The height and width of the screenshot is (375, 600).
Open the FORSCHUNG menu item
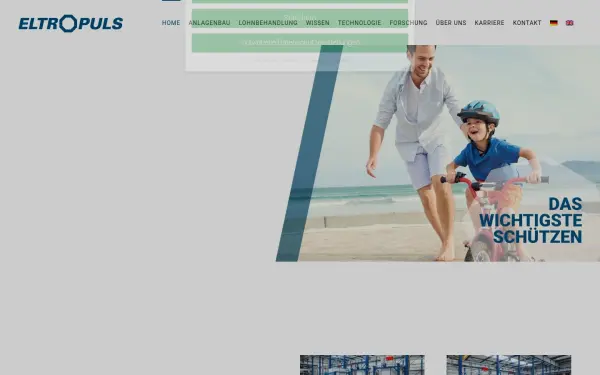pos(408,23)
